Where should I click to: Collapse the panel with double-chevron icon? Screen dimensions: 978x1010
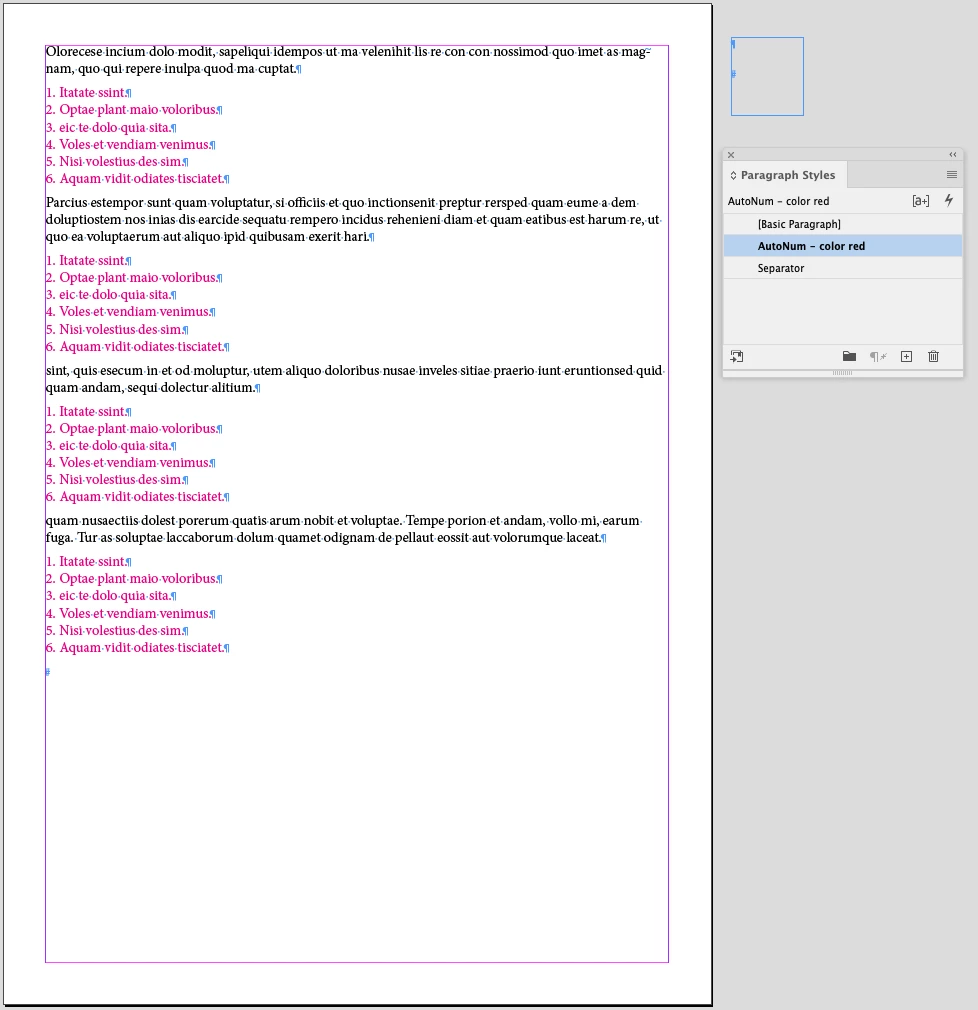953,155
